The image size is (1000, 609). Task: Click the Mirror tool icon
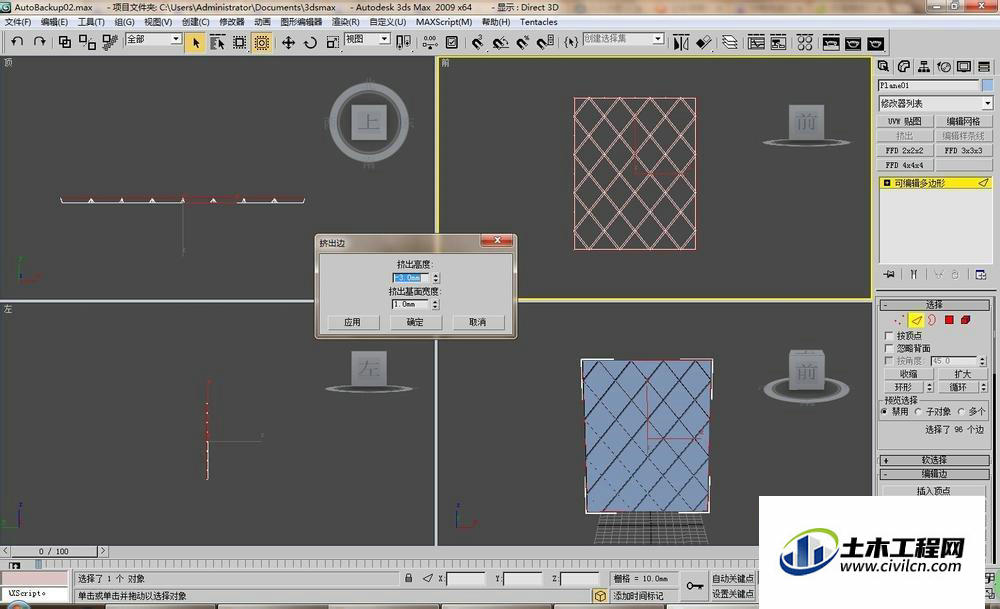point(681,43)
